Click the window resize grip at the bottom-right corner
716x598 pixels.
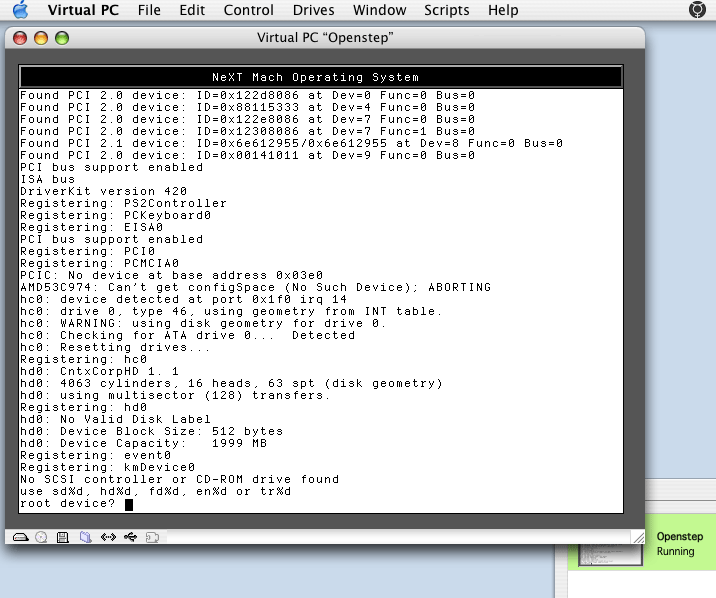click(x=638, y=537)
